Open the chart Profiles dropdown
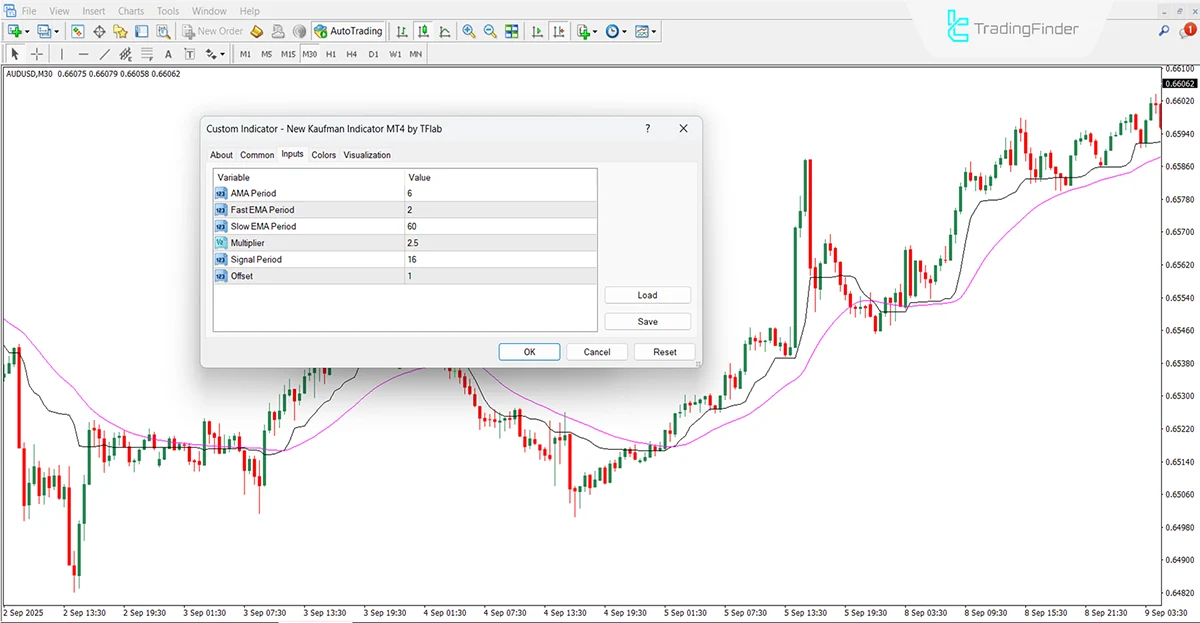Image resolution: width=1200 pixels, height=623 pixels. (x=57, y=31)
